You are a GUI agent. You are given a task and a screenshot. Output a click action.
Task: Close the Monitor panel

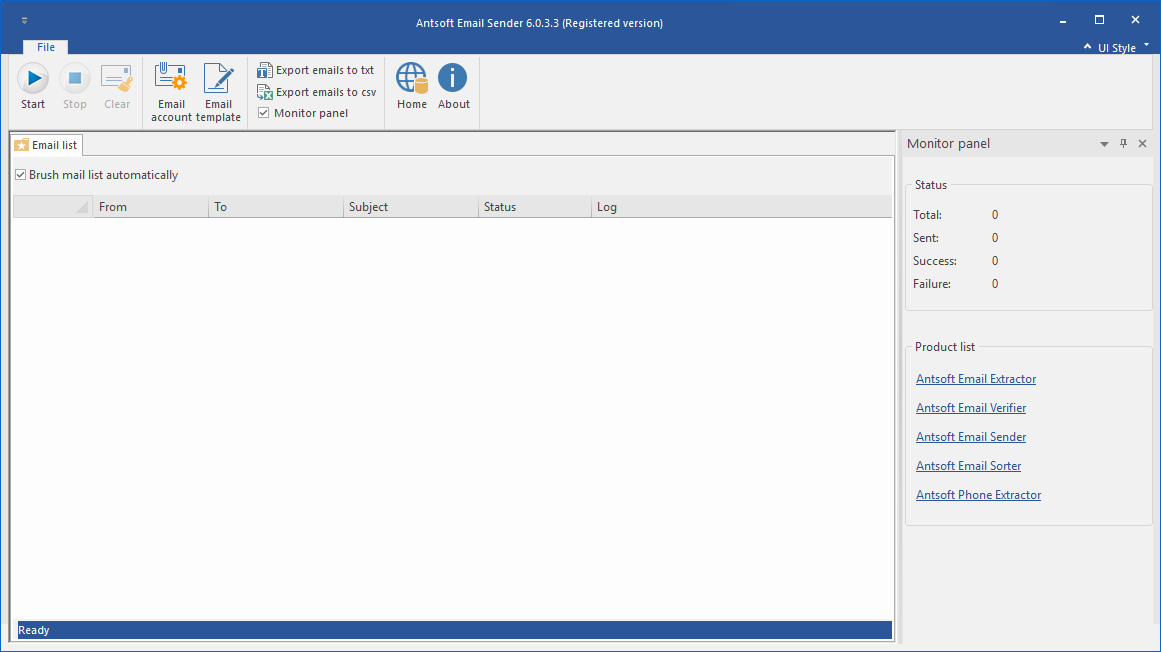coord(1142,144)
